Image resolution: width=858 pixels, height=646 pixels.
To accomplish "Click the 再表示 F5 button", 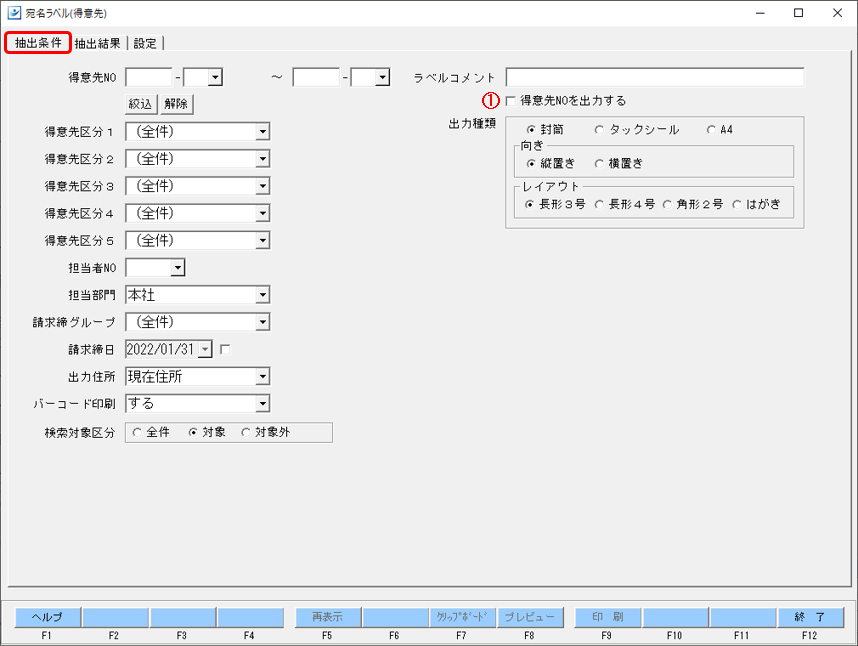I will (x=327, y=618).
